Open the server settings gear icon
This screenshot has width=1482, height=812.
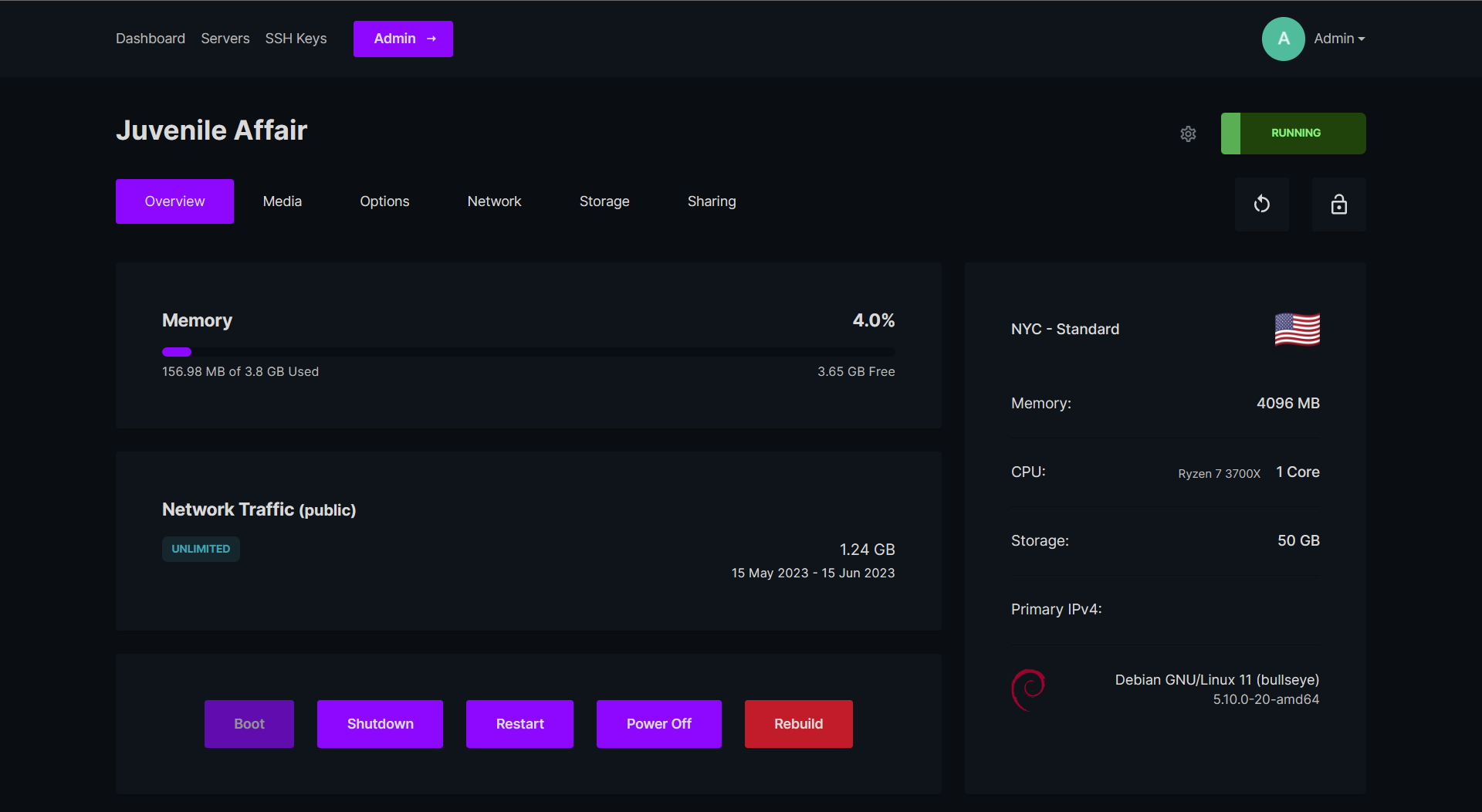pyautogui.click(x=1188, y=134)
